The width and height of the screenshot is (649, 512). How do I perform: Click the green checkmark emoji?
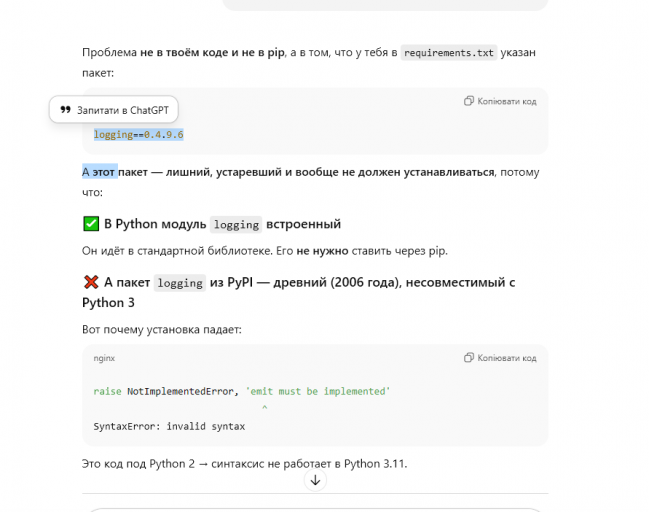point(91,224)
